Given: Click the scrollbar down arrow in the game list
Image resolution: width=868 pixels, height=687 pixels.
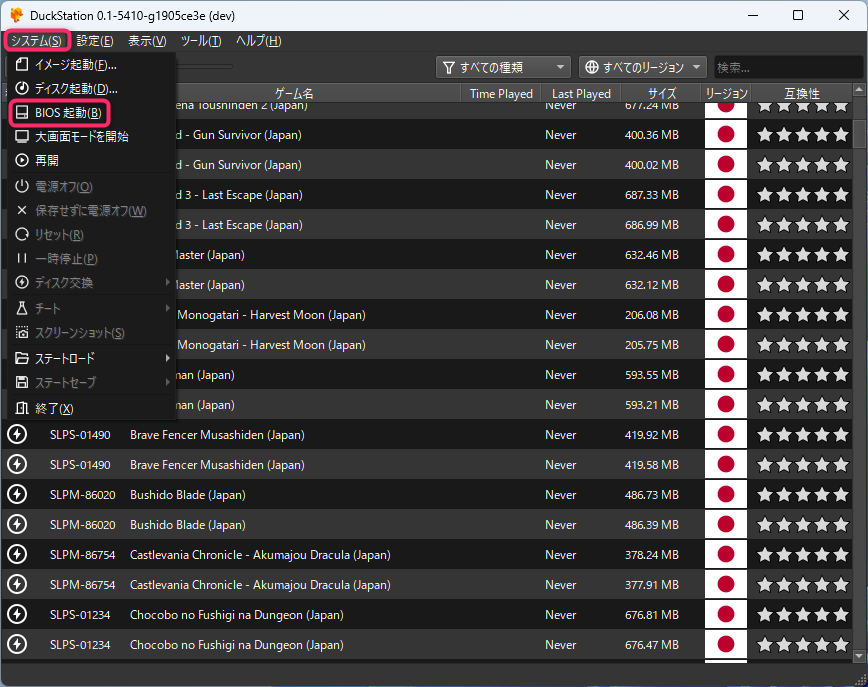Looking at the screenshot, I should click(859, 657).
